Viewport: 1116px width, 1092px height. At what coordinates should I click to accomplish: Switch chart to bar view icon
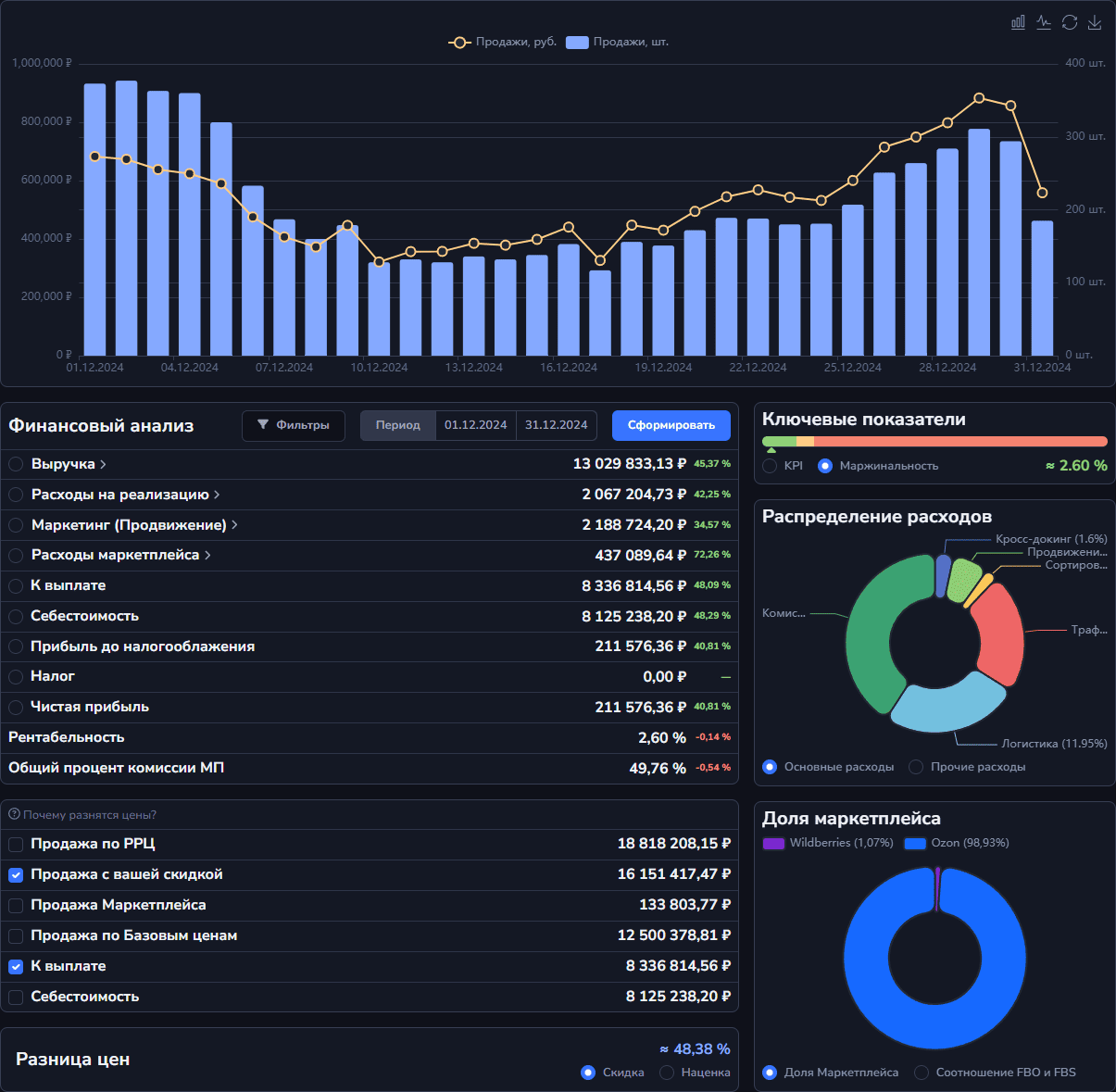[x=1018, y=22]
